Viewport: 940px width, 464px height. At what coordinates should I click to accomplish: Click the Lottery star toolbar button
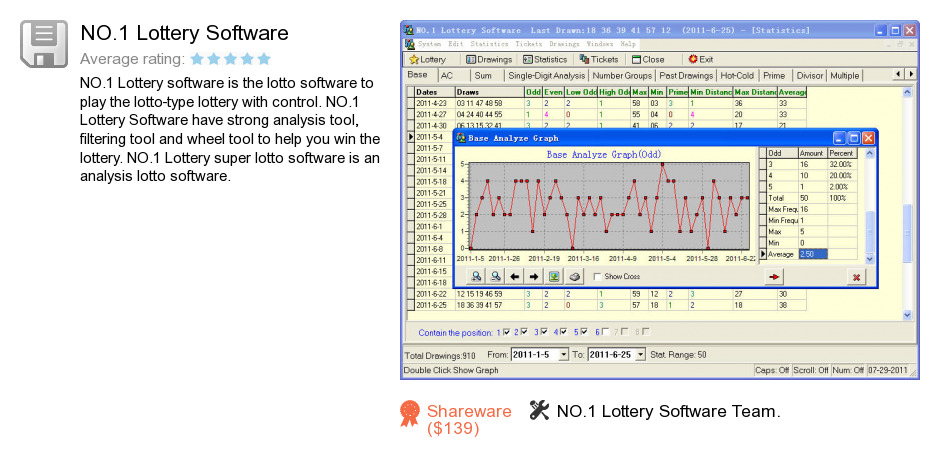(x=427, y=59)
